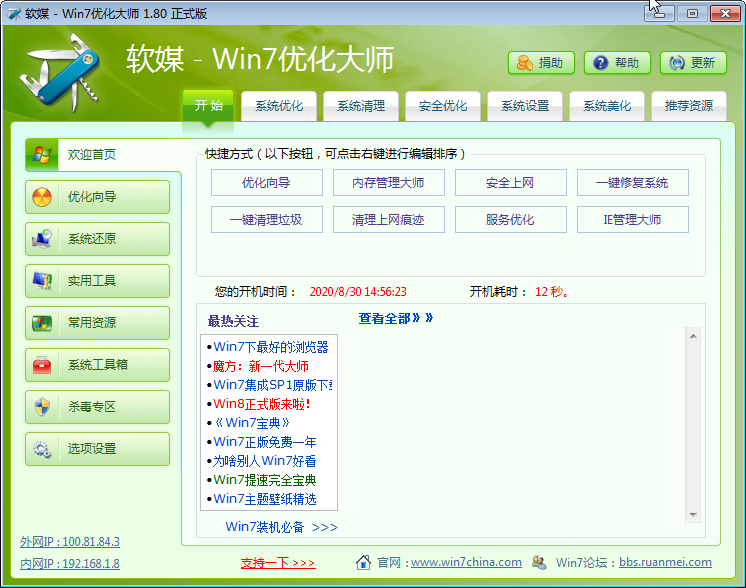The width and height of the screenshot is (746, 588).
Task: Open 选项设置 from the sidebar
Action: pos(98,449)
